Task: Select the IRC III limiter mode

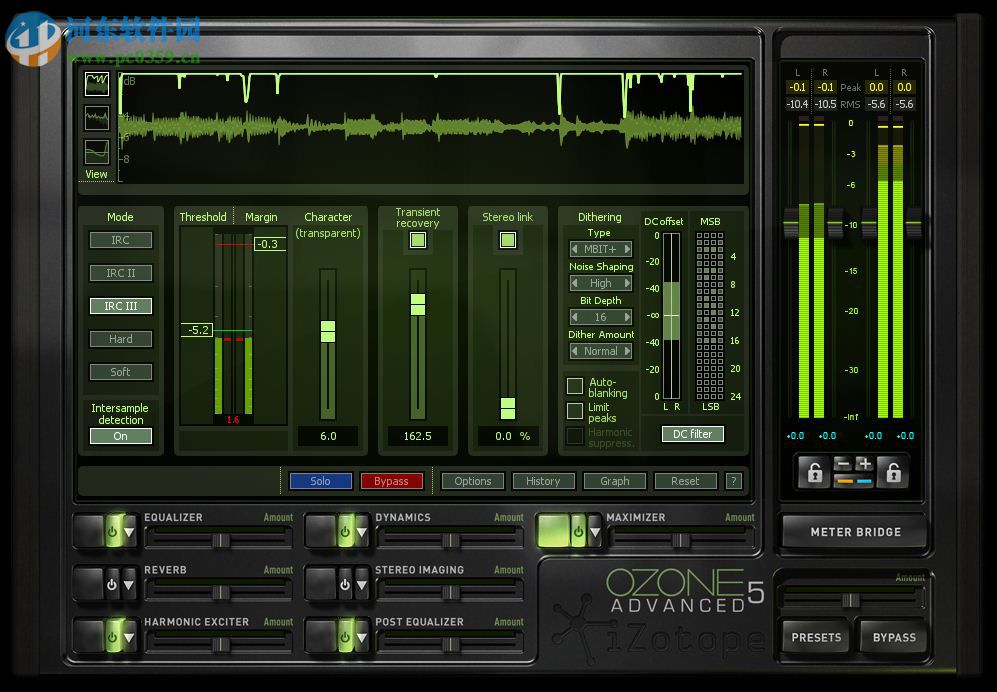Action: click(x=121, y=306)
